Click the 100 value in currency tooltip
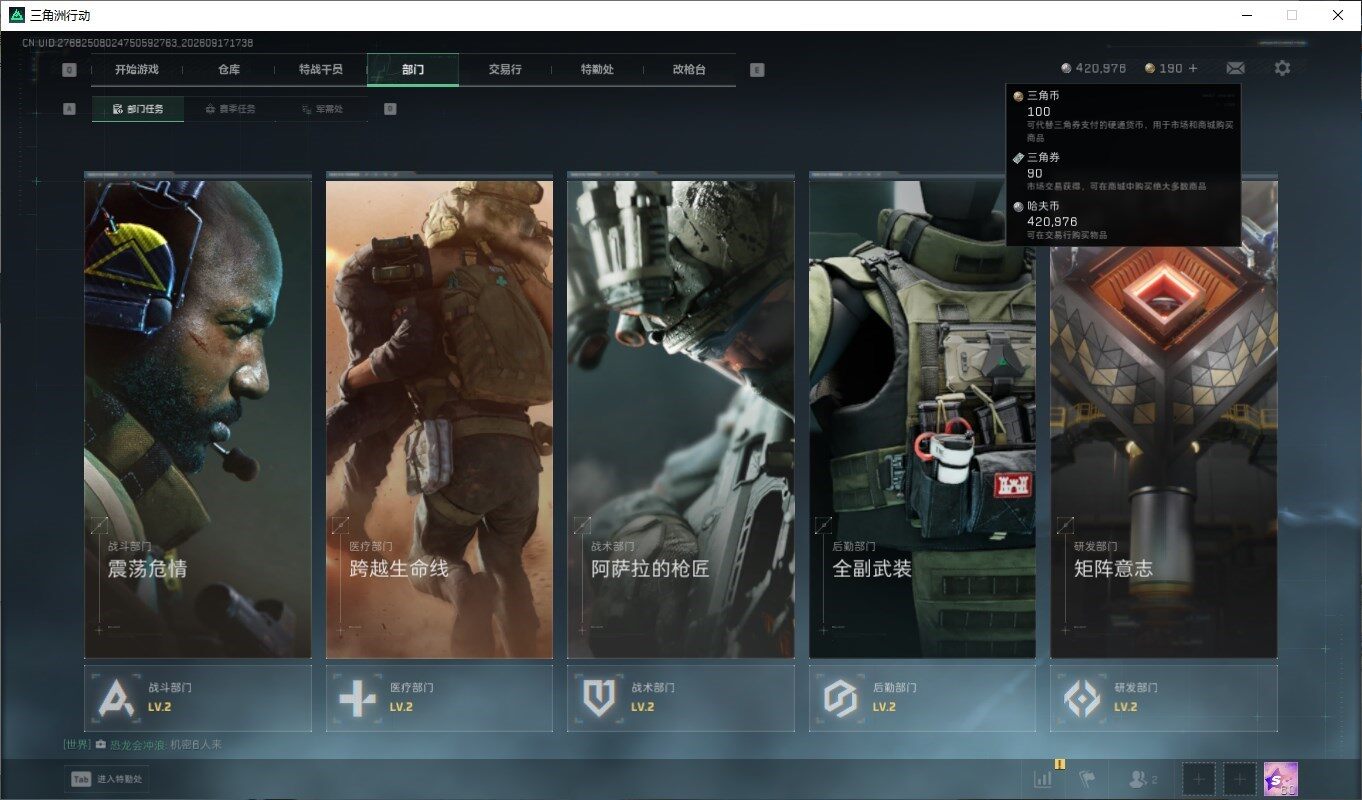 pyautogui.click(x=1039, y=111)
